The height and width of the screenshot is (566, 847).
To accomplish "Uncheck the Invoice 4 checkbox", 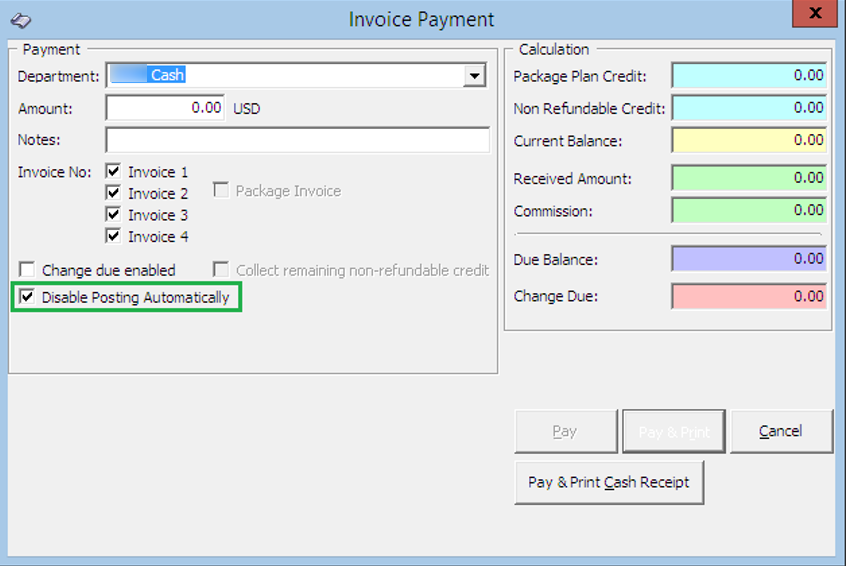I will tap(113, 236).
